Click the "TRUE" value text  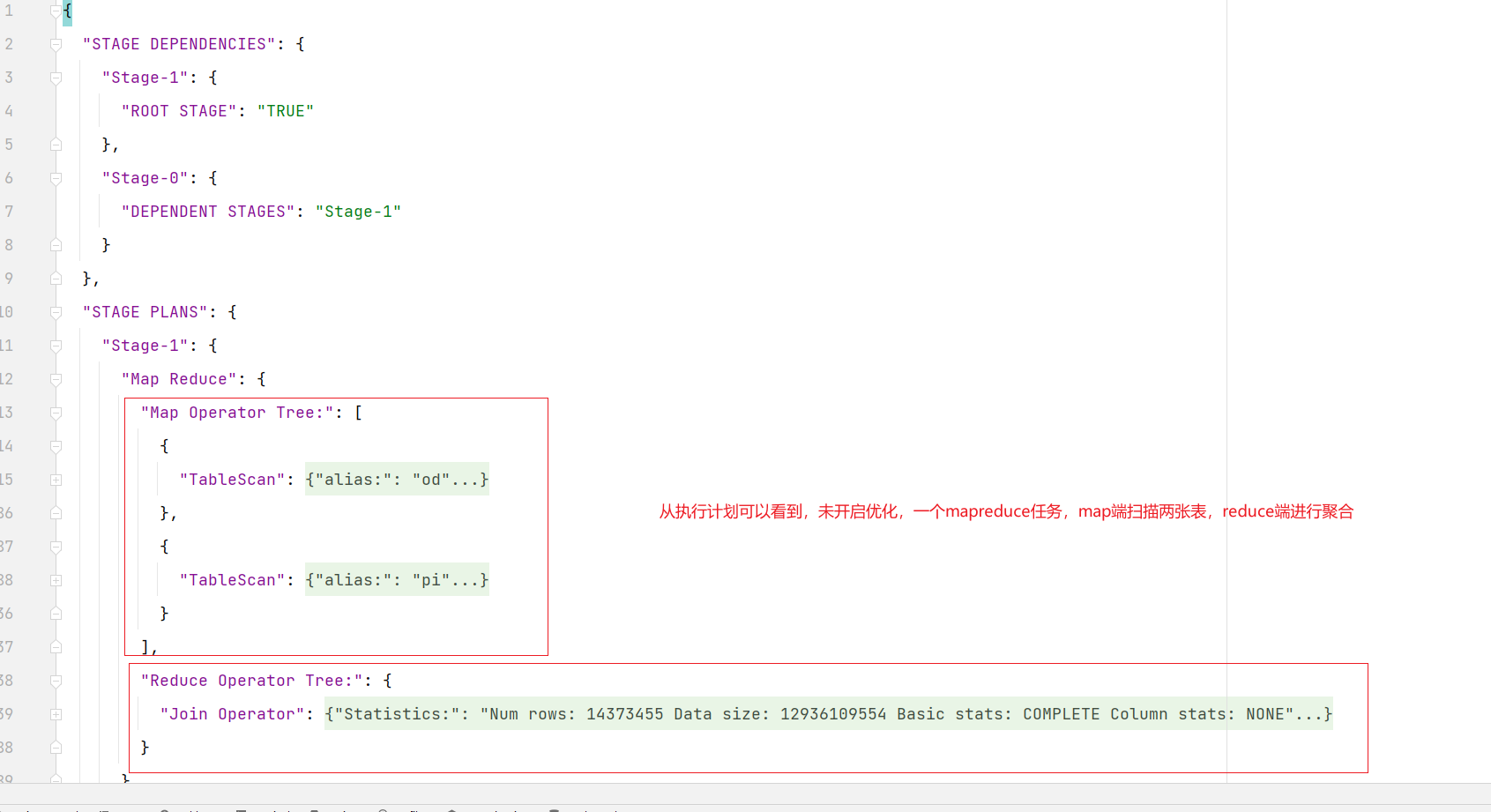(286, 111)
